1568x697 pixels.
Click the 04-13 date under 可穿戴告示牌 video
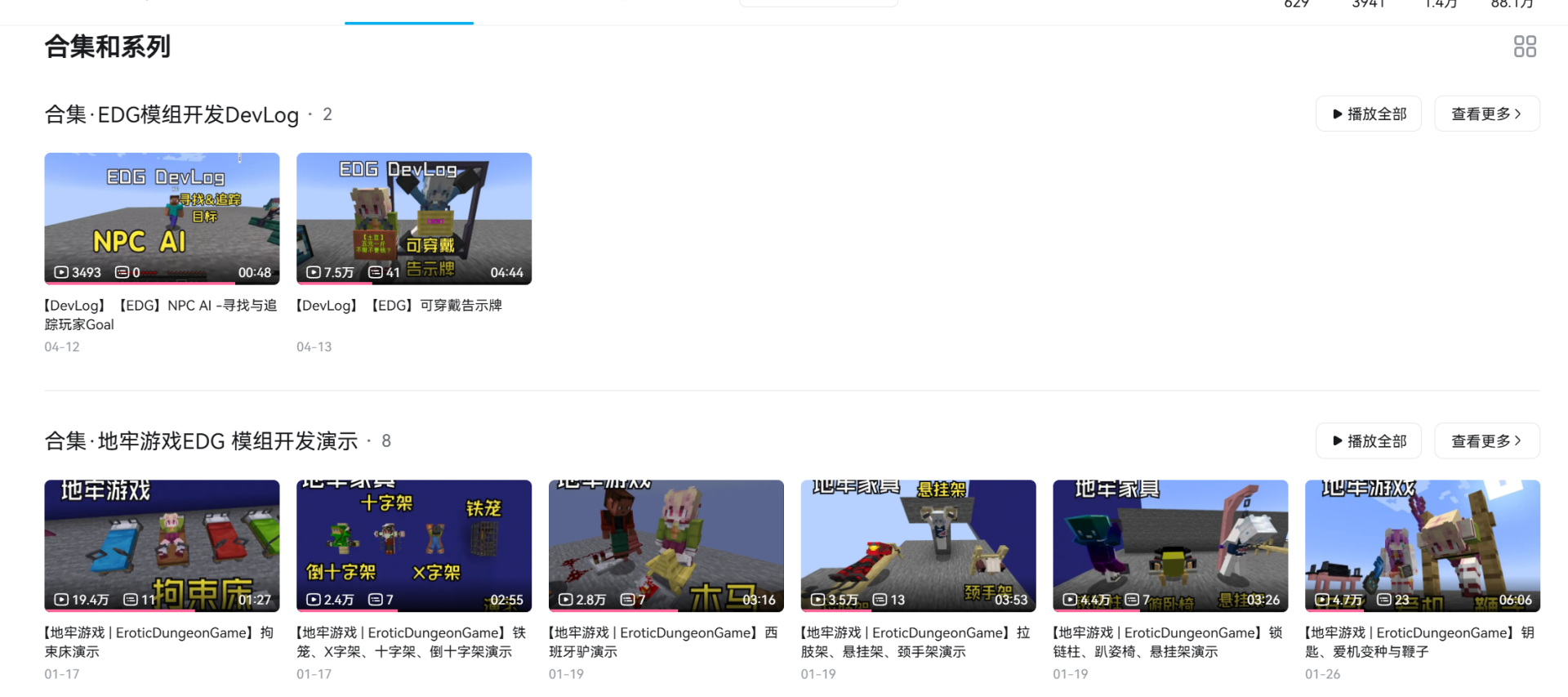click(314, 346)
